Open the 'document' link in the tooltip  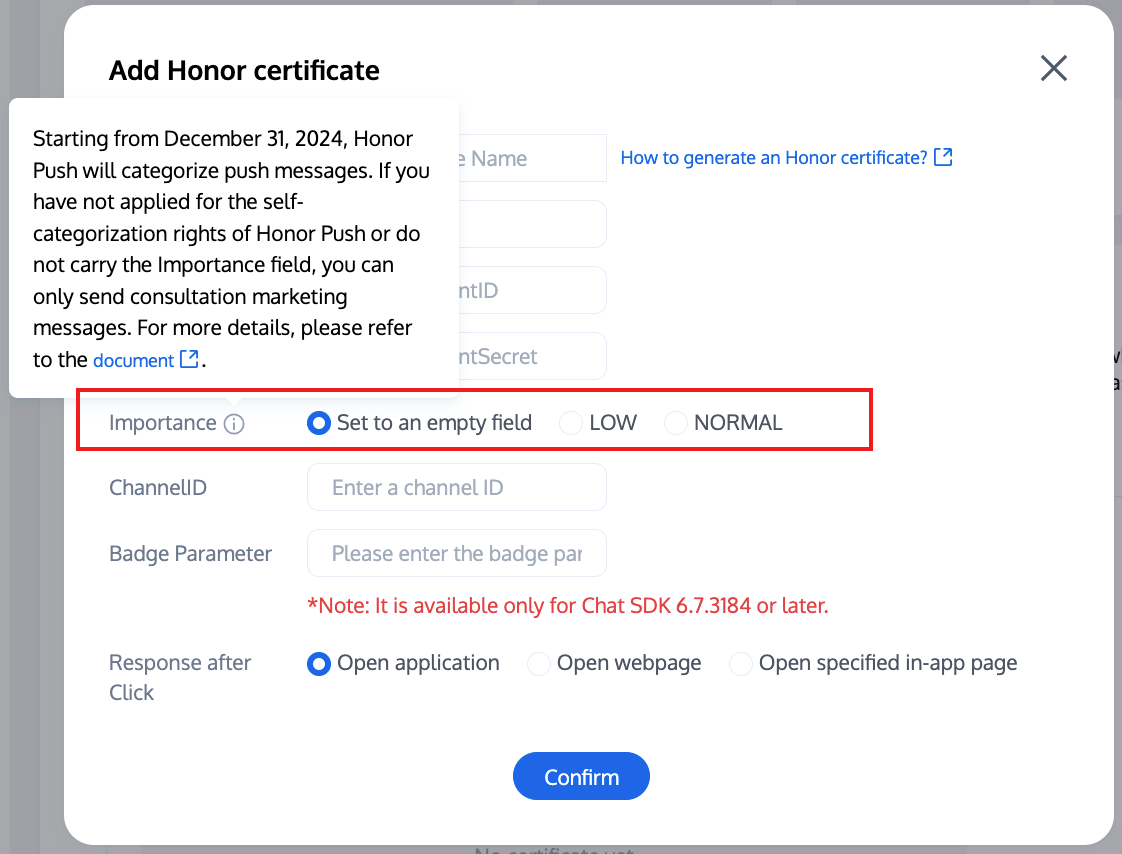click(x=133, y=360)
